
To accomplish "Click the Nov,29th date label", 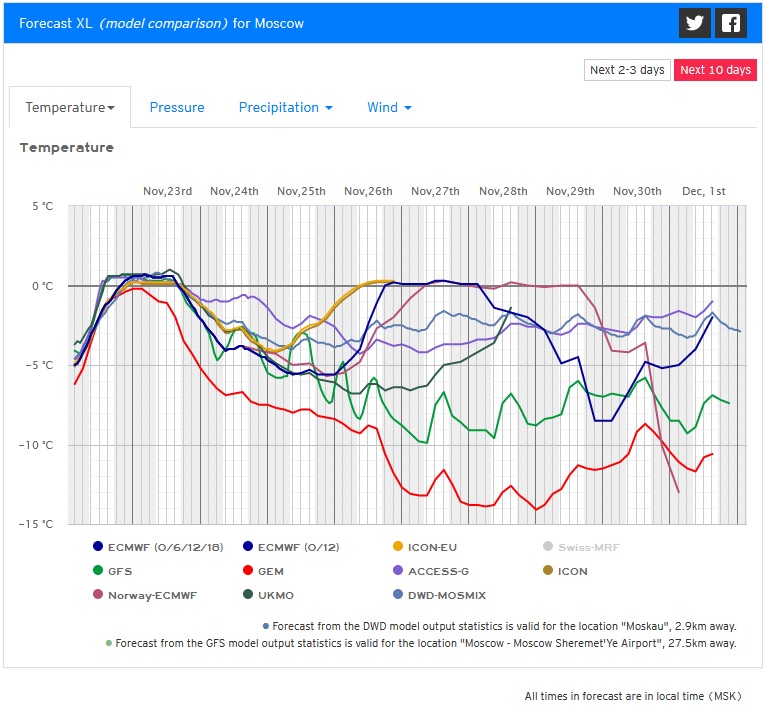I will [x=570, y=191].
